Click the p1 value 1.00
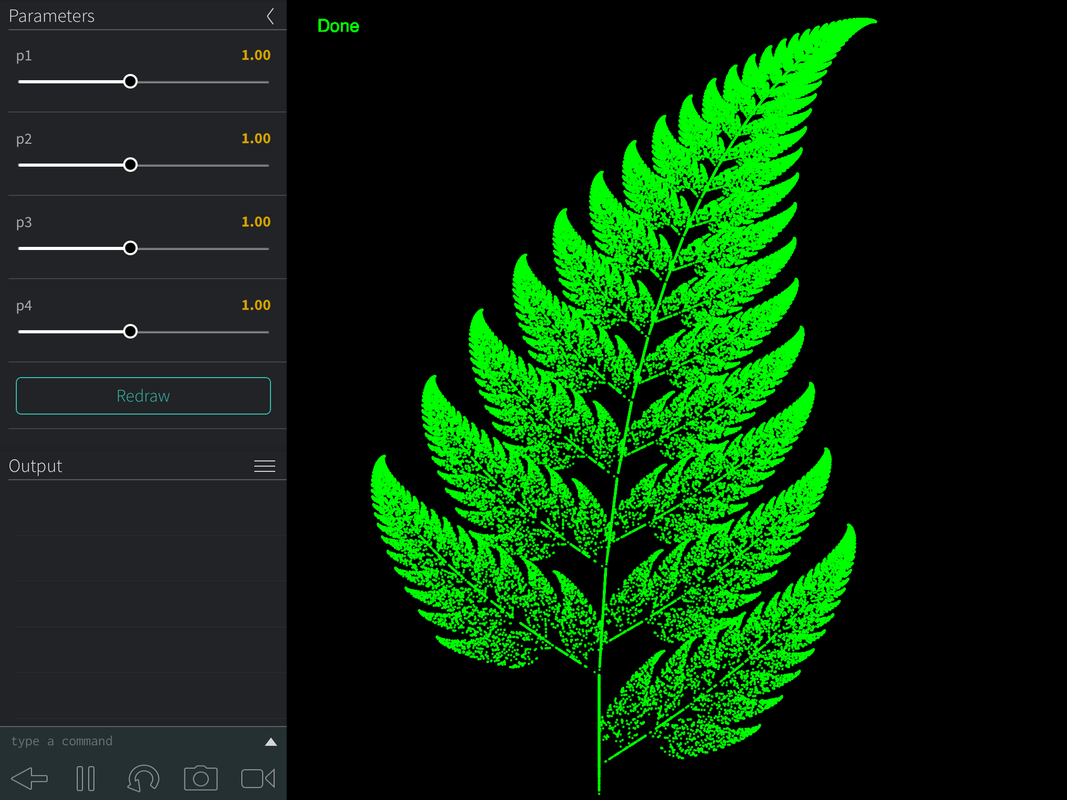Viewport: 1067px width, 800px height. (256, 55)
